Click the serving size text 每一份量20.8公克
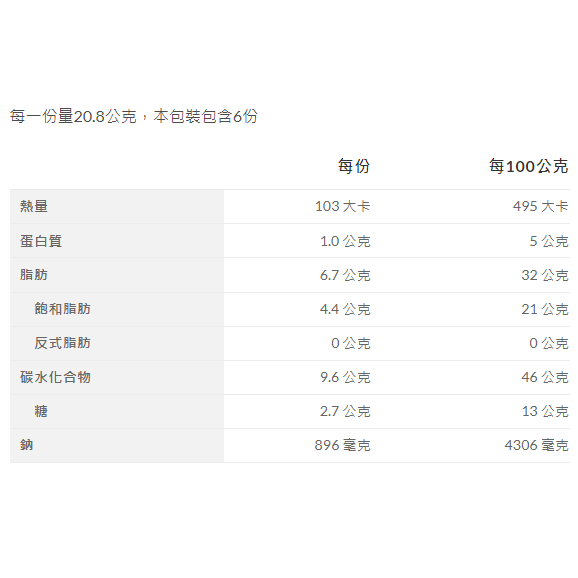Image resolution: width=578 pixels, height=578 pixels. click(73, 116)
